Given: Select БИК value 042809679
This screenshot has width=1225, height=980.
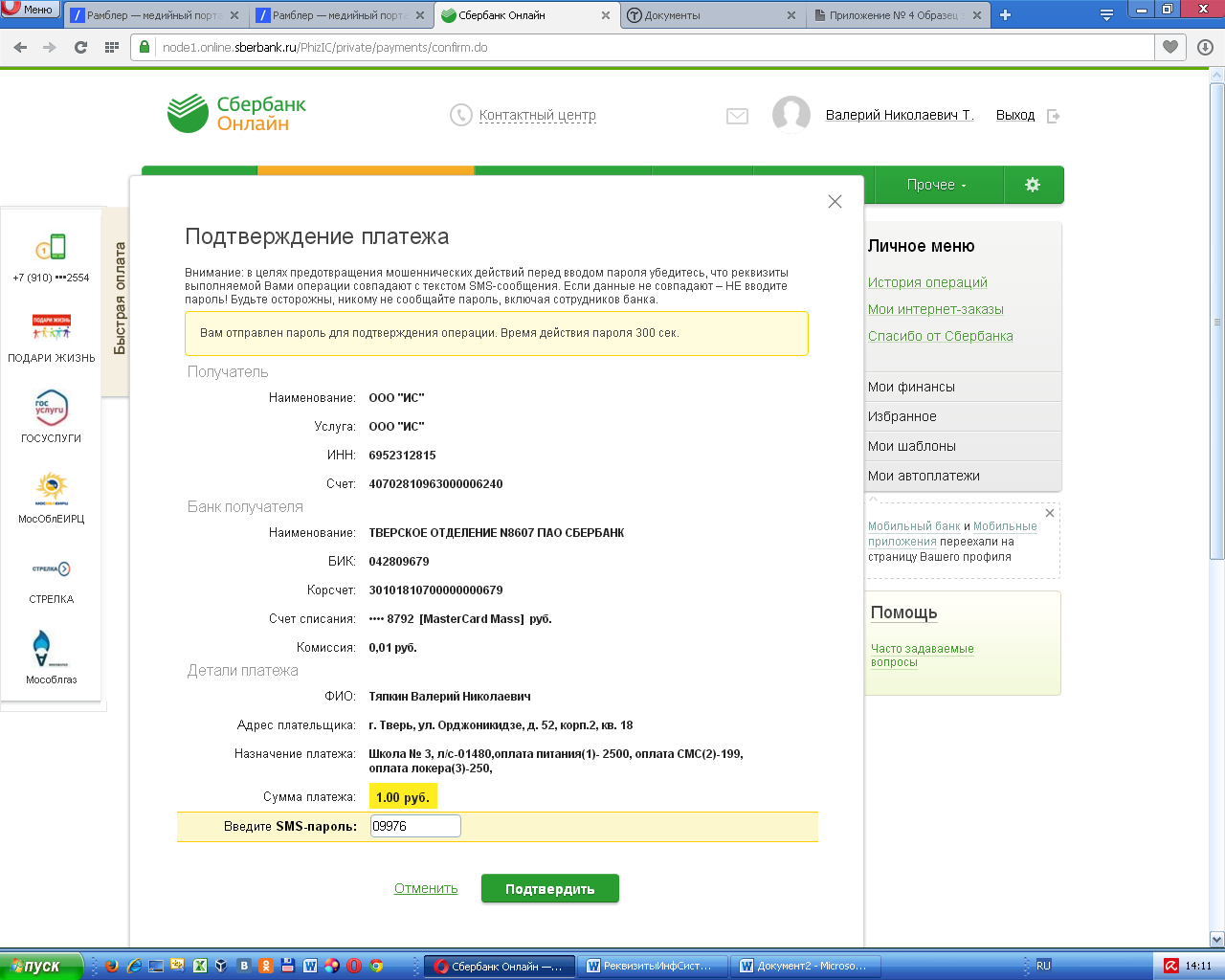Looking at the screenshot, I should [x=399, y=562].
